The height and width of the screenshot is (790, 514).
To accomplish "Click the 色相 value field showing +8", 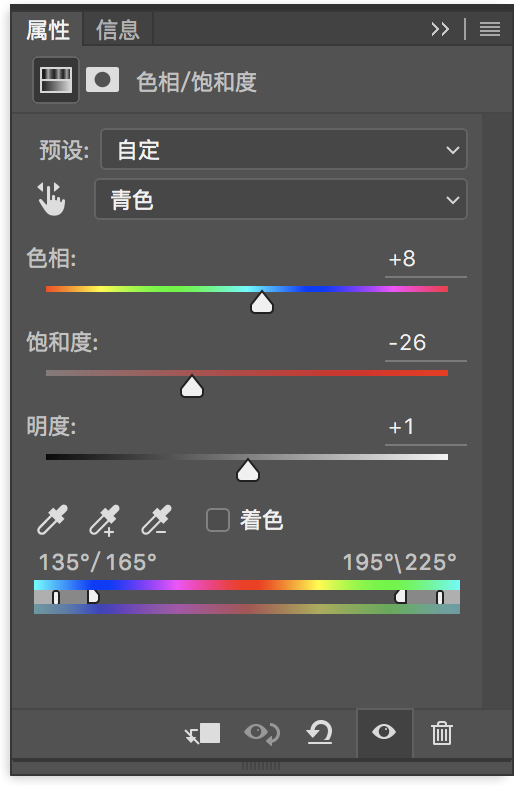I will coord(426,259).
